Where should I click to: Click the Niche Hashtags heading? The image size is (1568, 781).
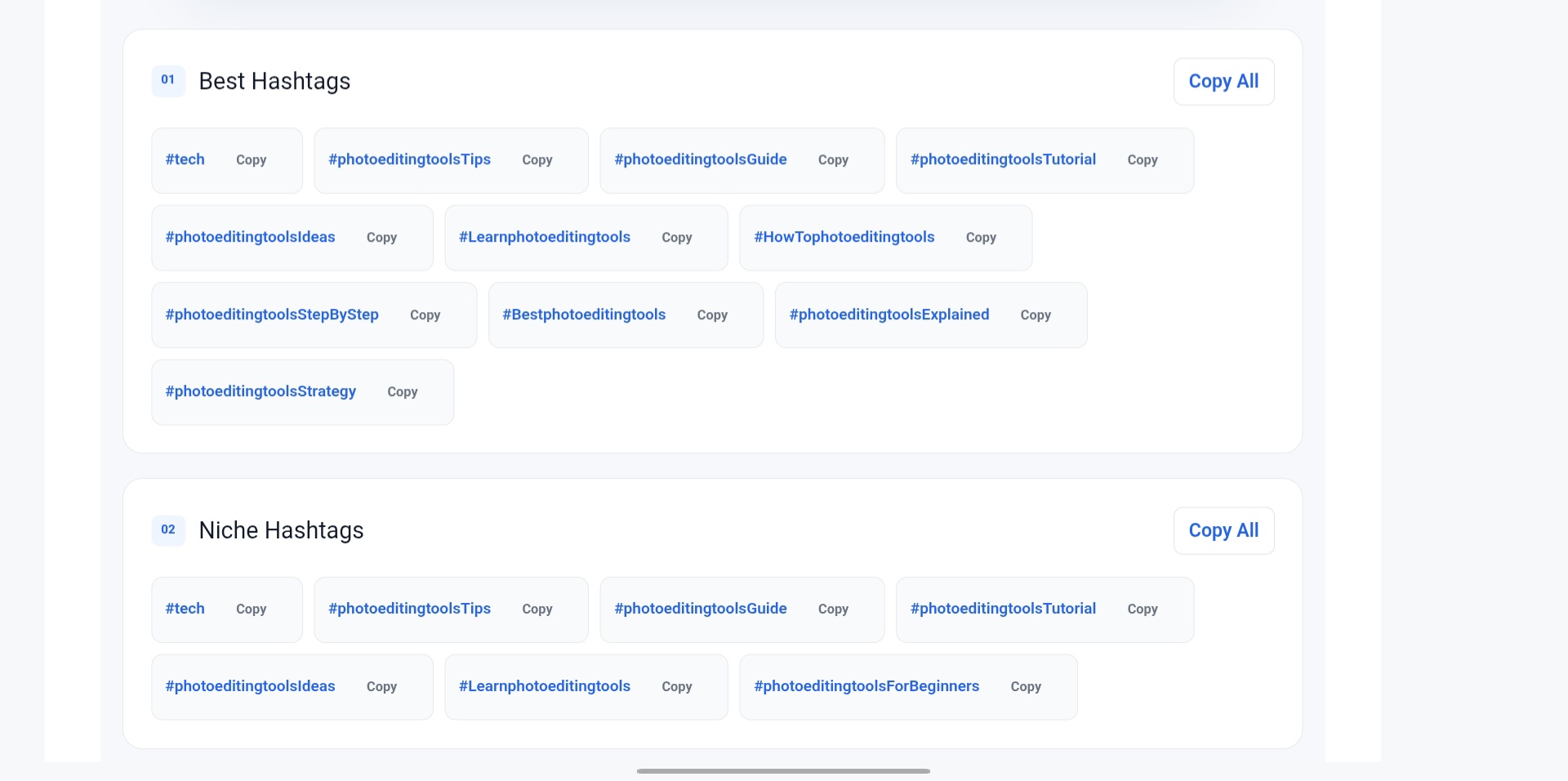click(281, 531)
